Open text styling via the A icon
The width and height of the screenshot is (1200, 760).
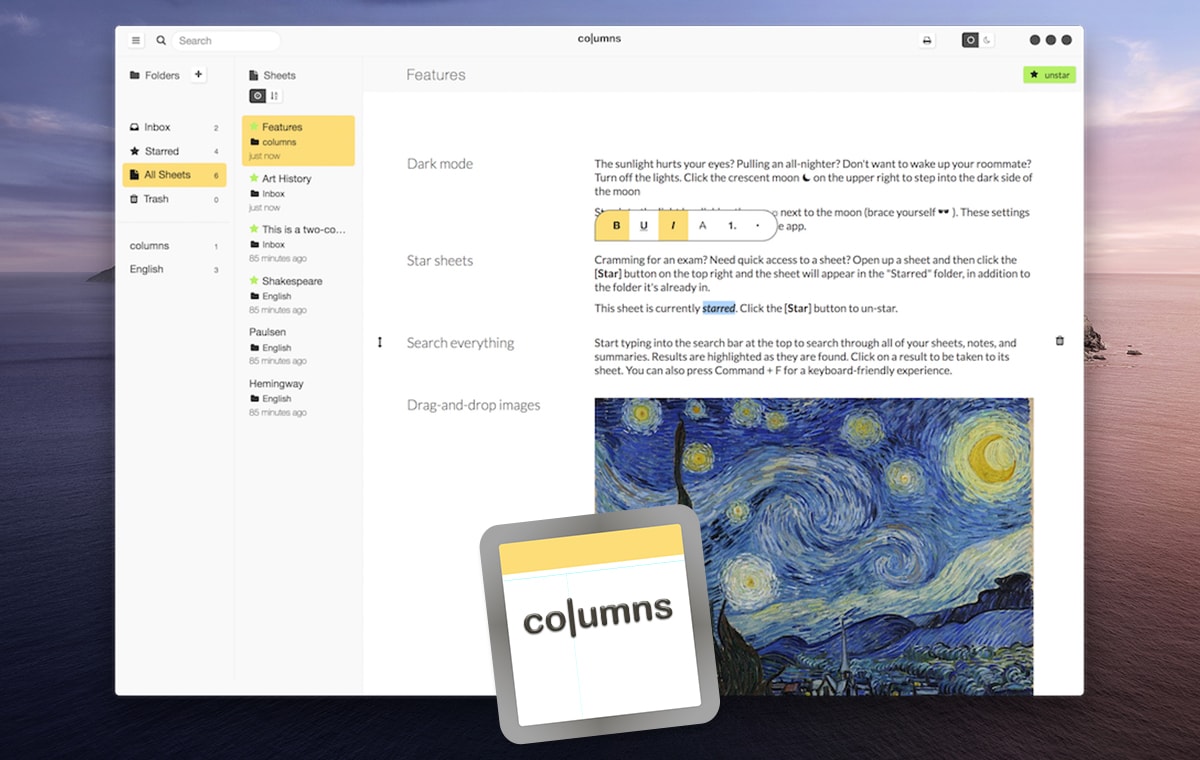point(702,226)
